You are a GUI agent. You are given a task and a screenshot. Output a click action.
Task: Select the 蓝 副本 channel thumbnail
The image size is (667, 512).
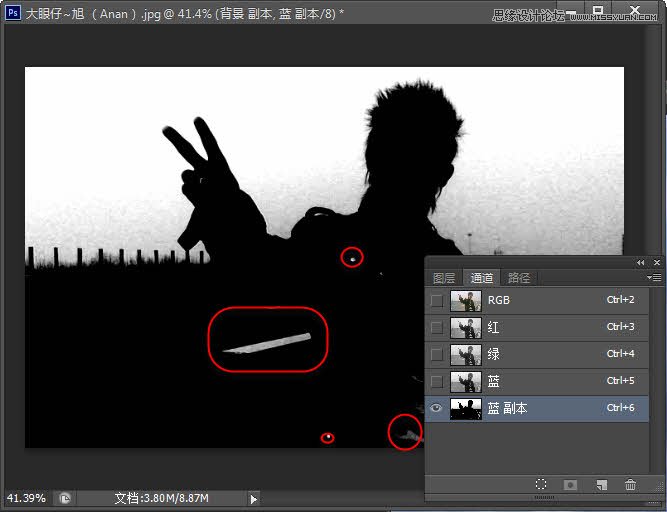tap(465, 408)
